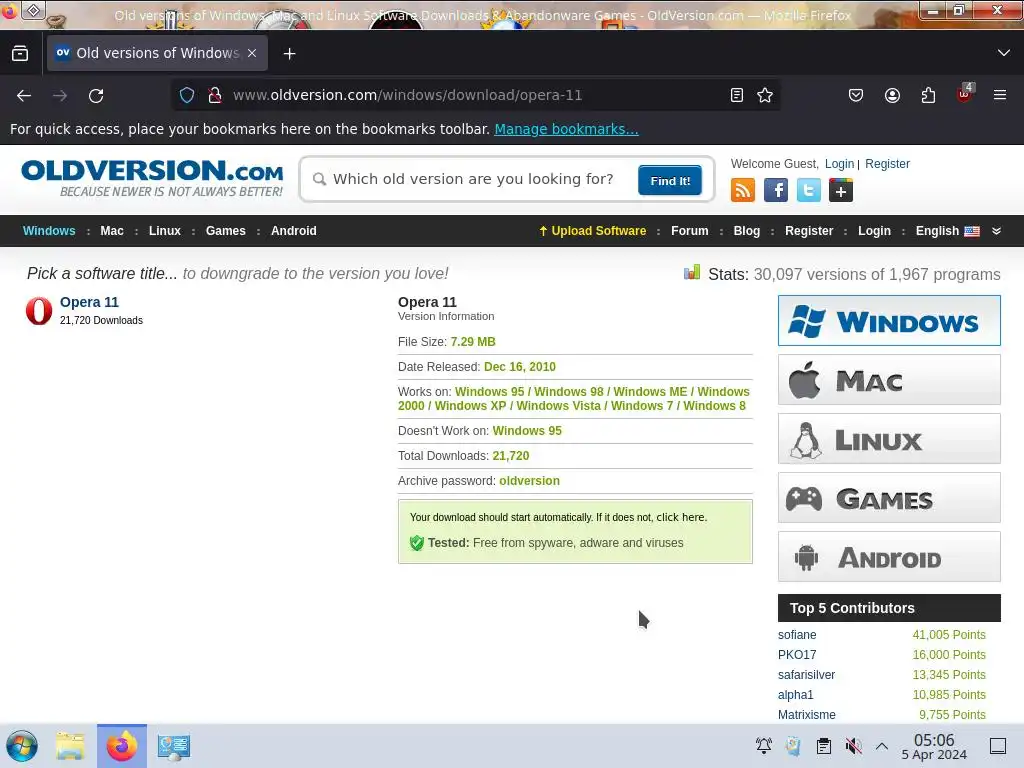Select the Linux platform banner

(889, 439)
